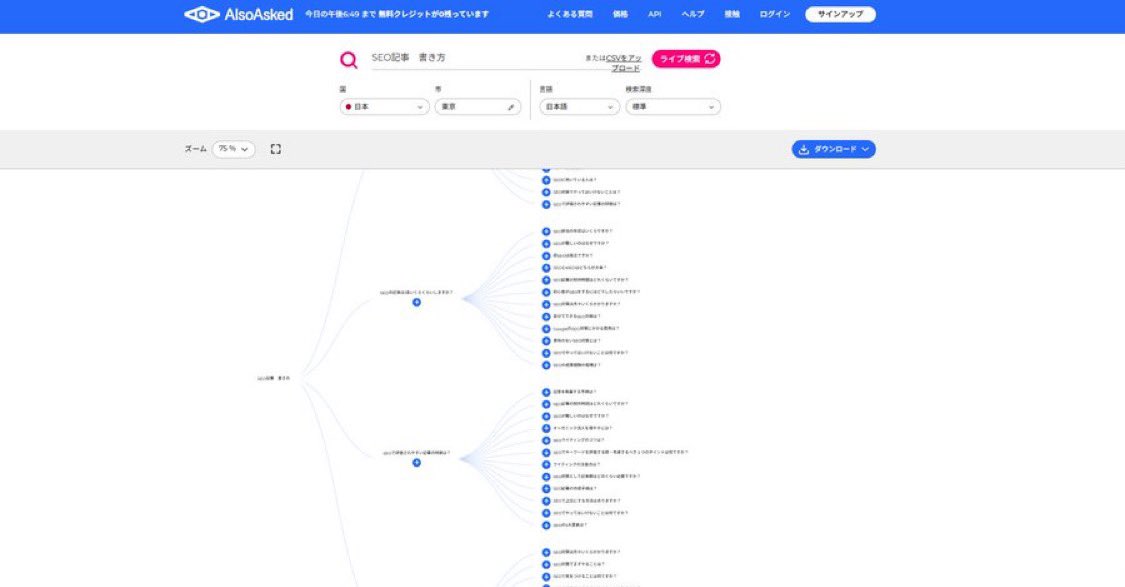
Task: Click the CSVをアップロード upload link
Action: [623, 63]
